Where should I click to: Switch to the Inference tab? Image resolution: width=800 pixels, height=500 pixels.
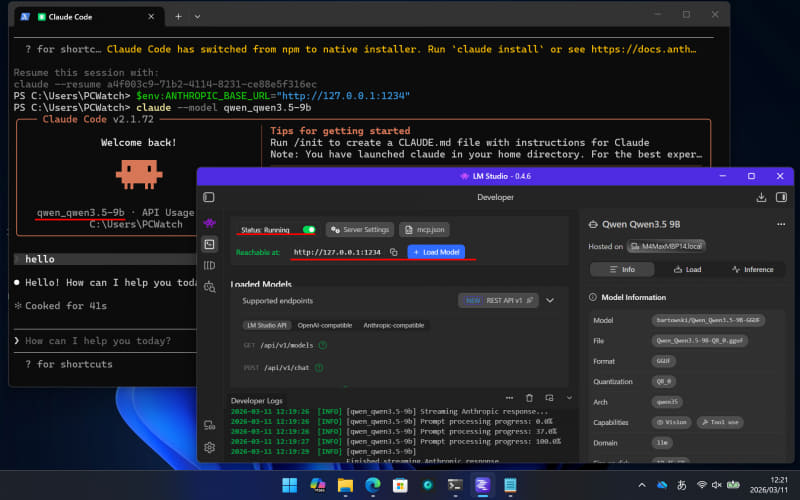point(753,269)
